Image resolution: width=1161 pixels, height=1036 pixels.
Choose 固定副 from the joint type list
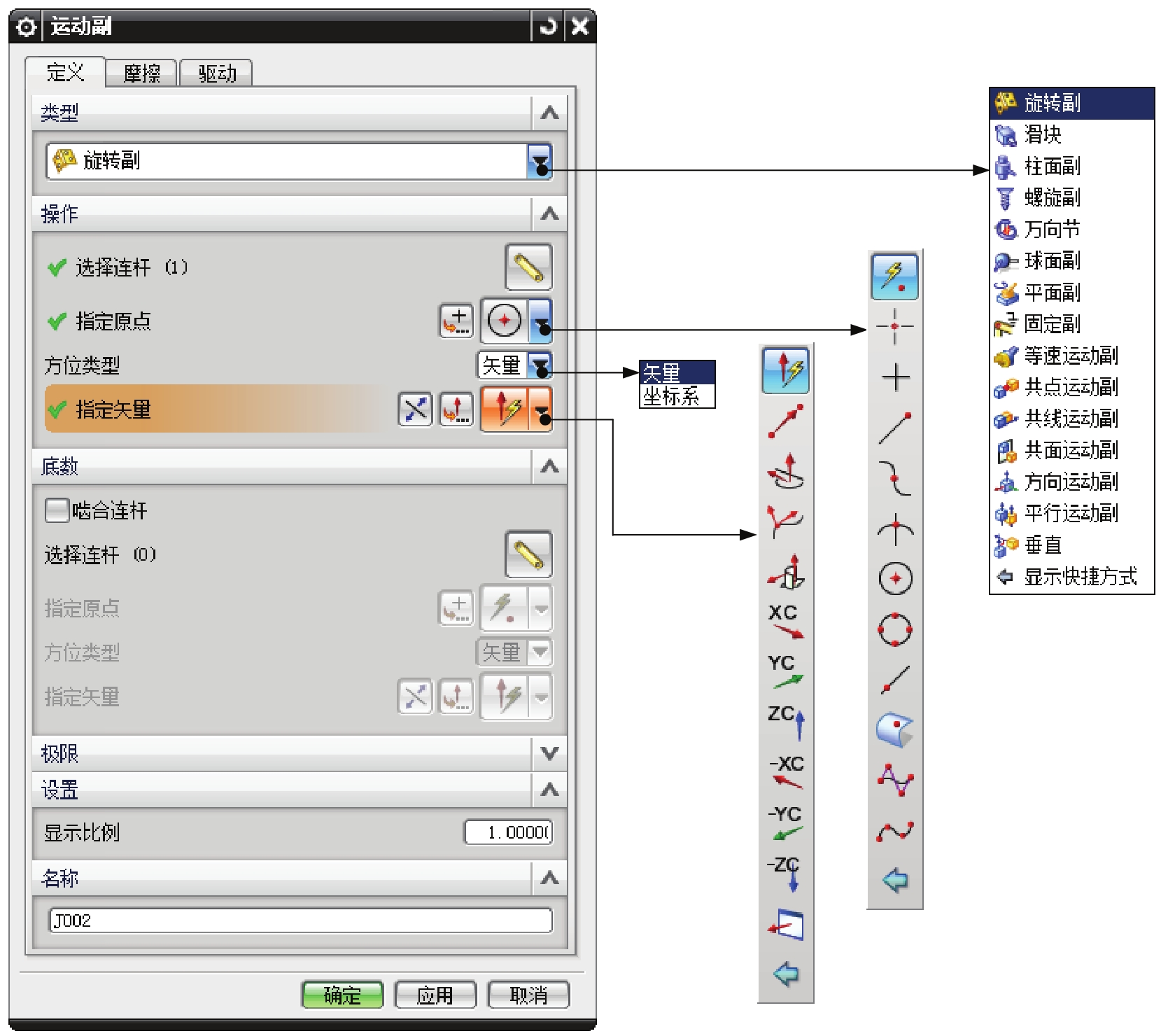[x=1071, y=323]
